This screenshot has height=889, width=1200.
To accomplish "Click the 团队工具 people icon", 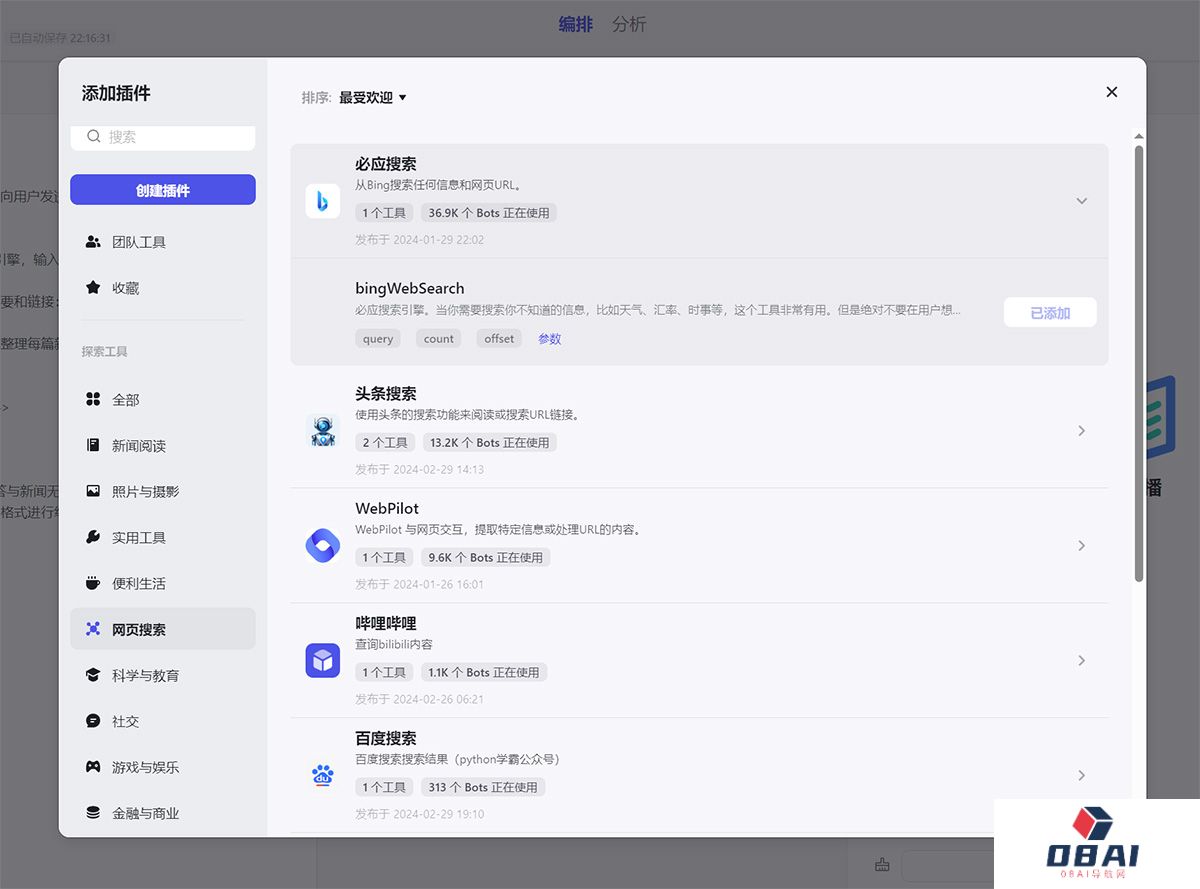I will (93, 242).
